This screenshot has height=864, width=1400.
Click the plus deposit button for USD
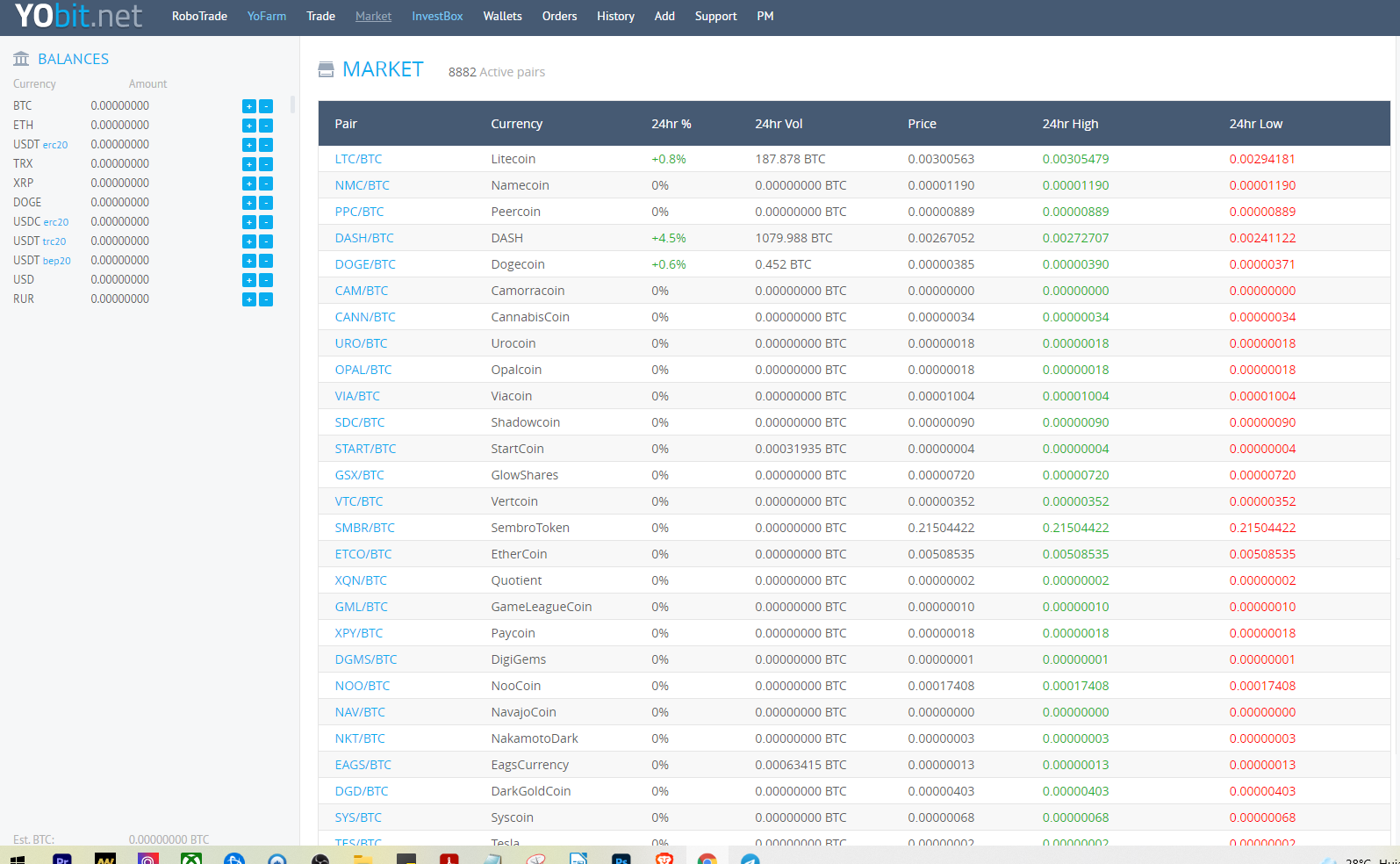coord(249,280)
